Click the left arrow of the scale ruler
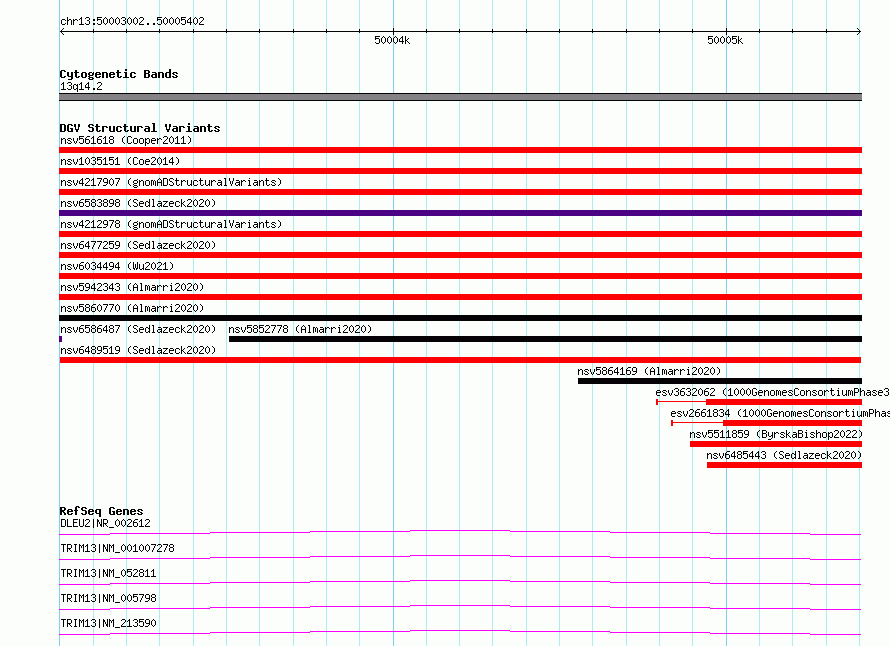 (x=62, y=31)
